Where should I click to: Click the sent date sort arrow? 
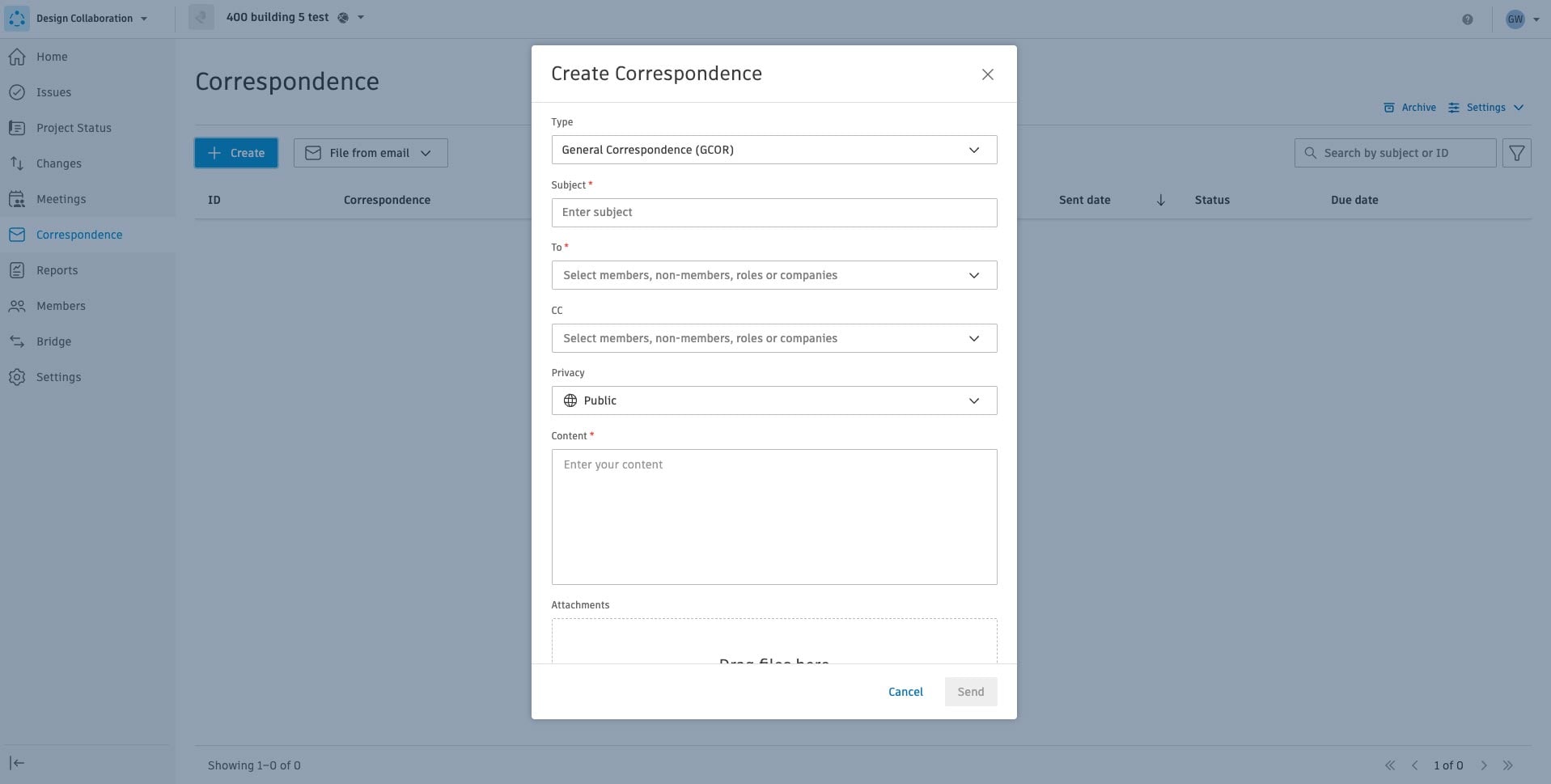[x=1160, y=200]
